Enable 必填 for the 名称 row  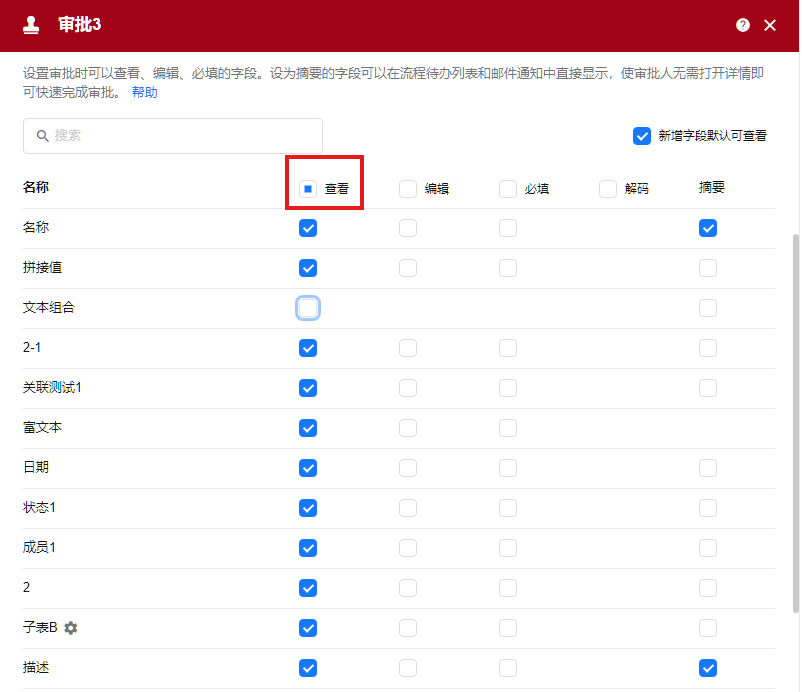point(508,228)
